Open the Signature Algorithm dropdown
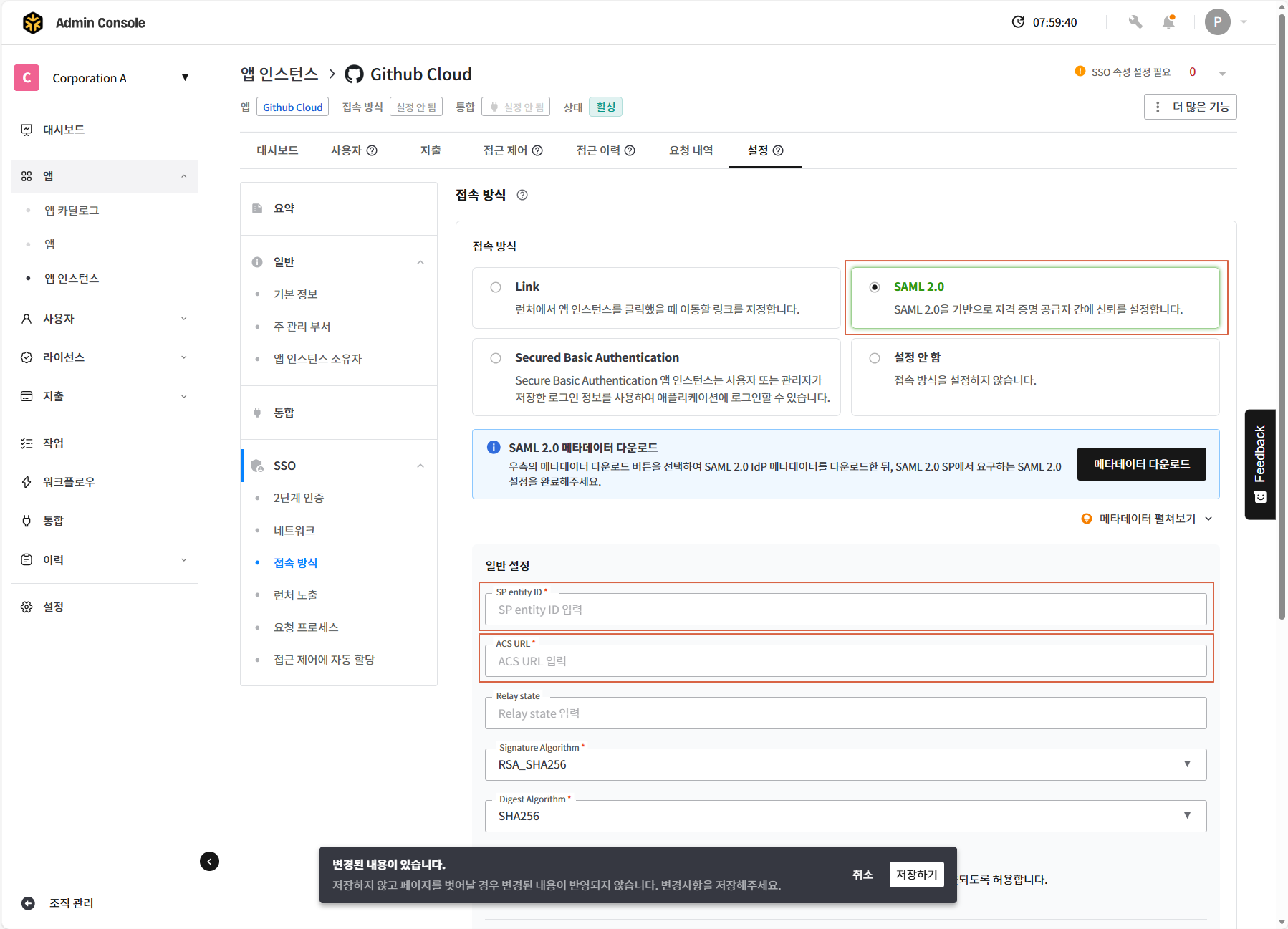 pos(845,764)
